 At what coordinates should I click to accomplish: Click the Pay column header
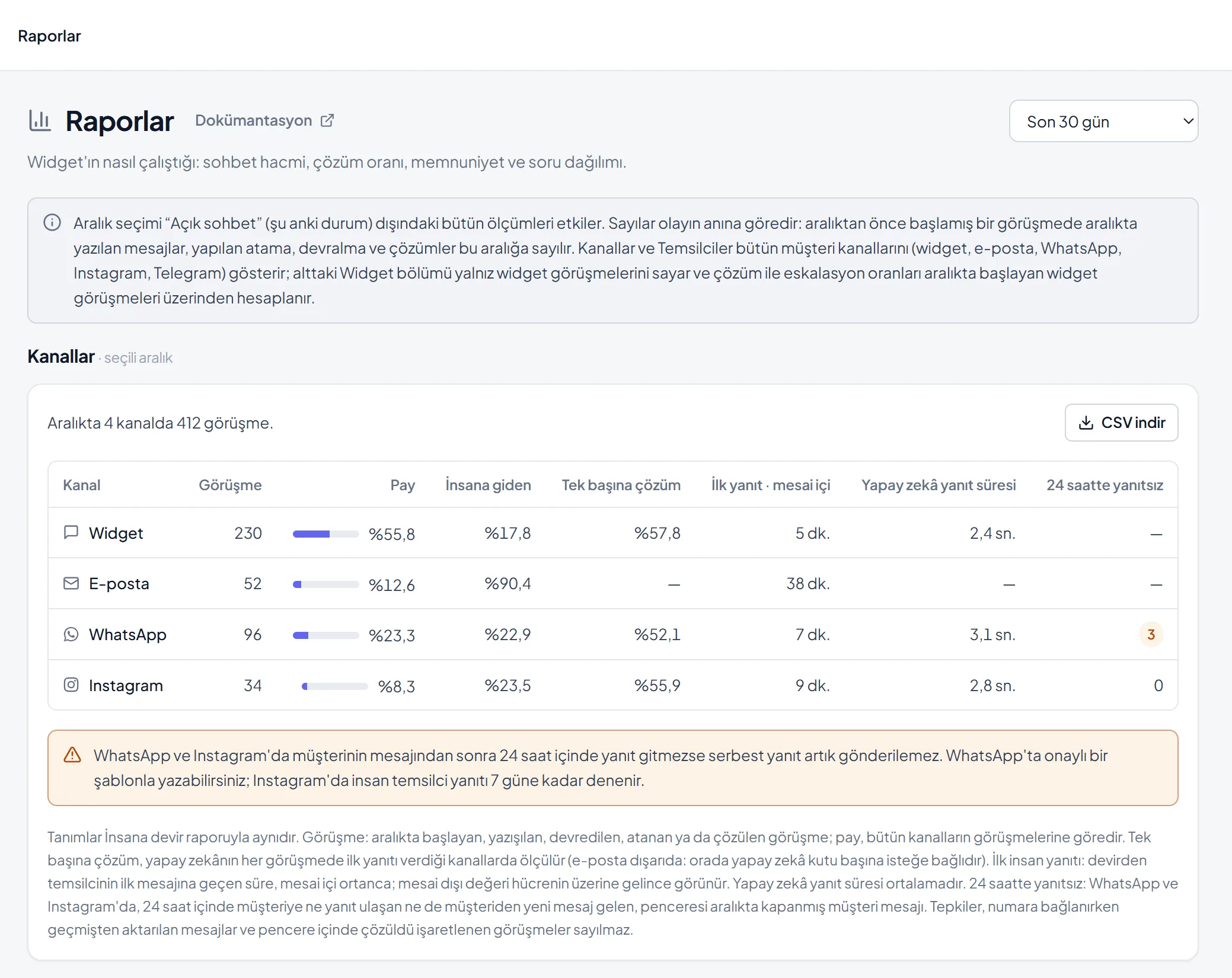[403, 485]
